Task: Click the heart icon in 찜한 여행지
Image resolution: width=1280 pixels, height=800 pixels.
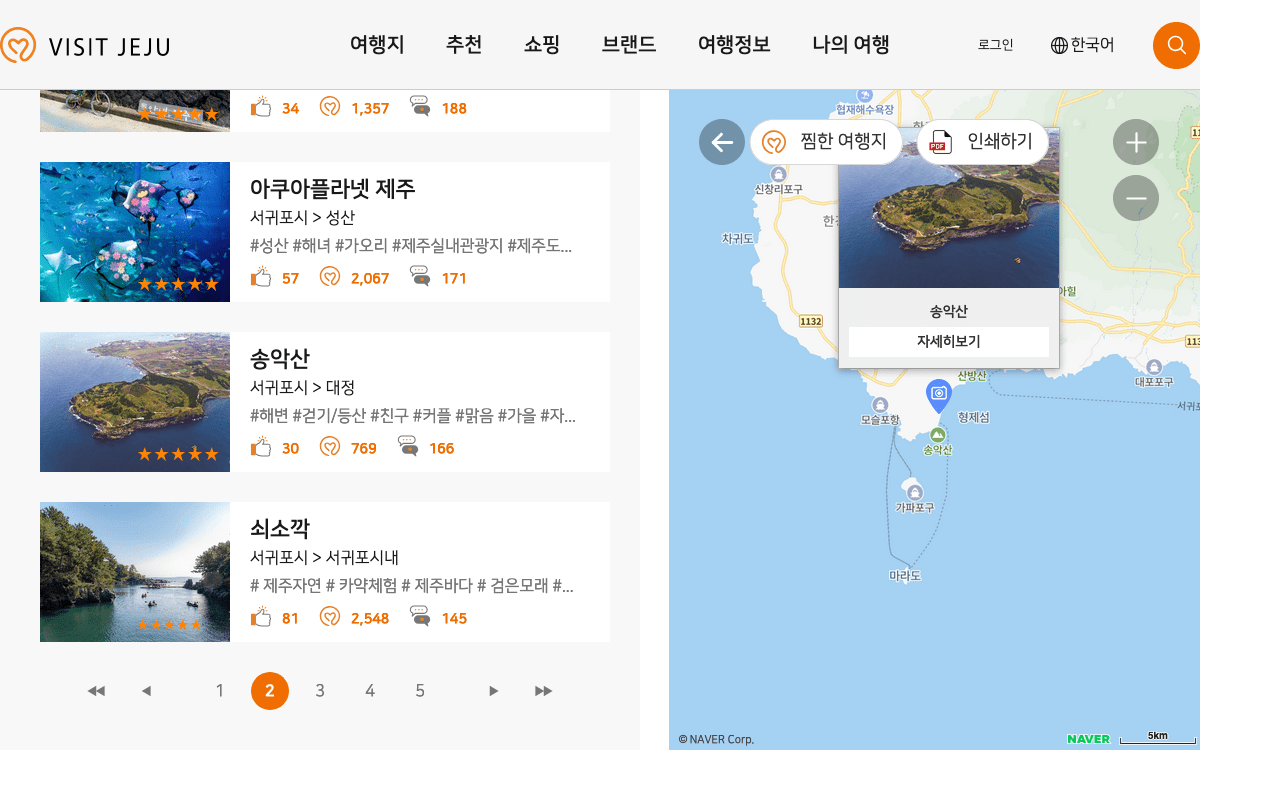Action: pyautogui.click(x=774, y=142)
